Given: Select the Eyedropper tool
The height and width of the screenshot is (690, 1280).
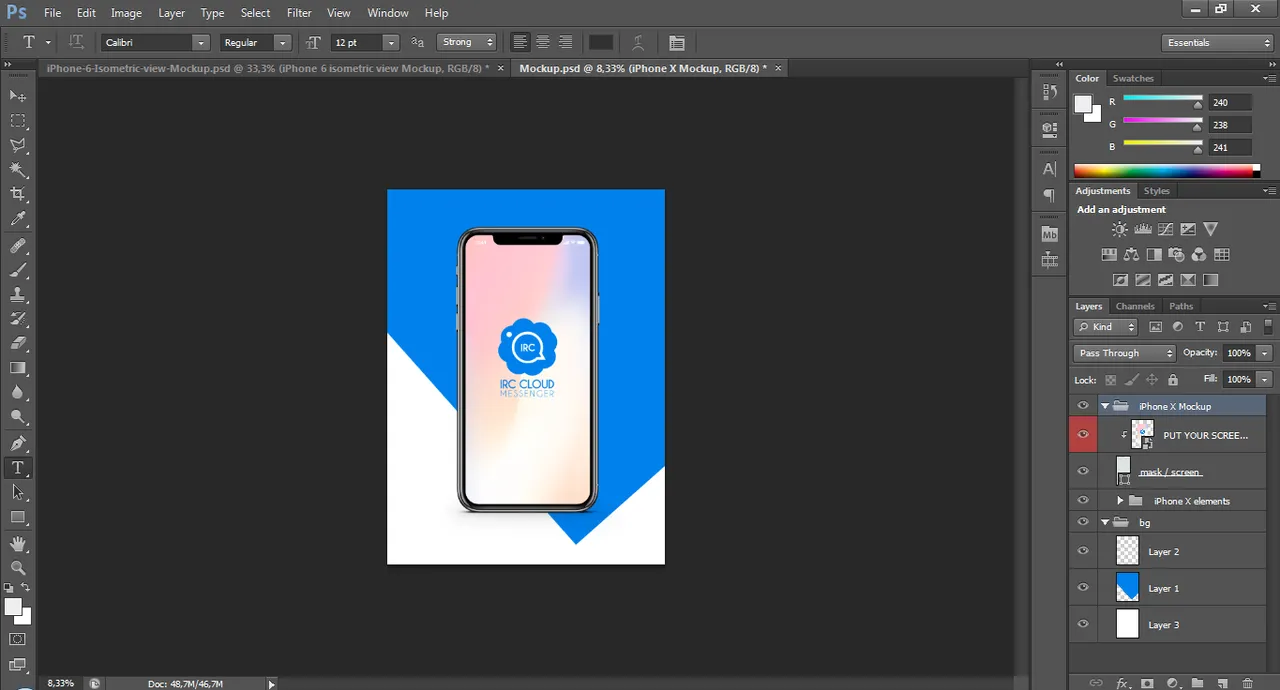Looking at the screenshot, I should (18, 219).
